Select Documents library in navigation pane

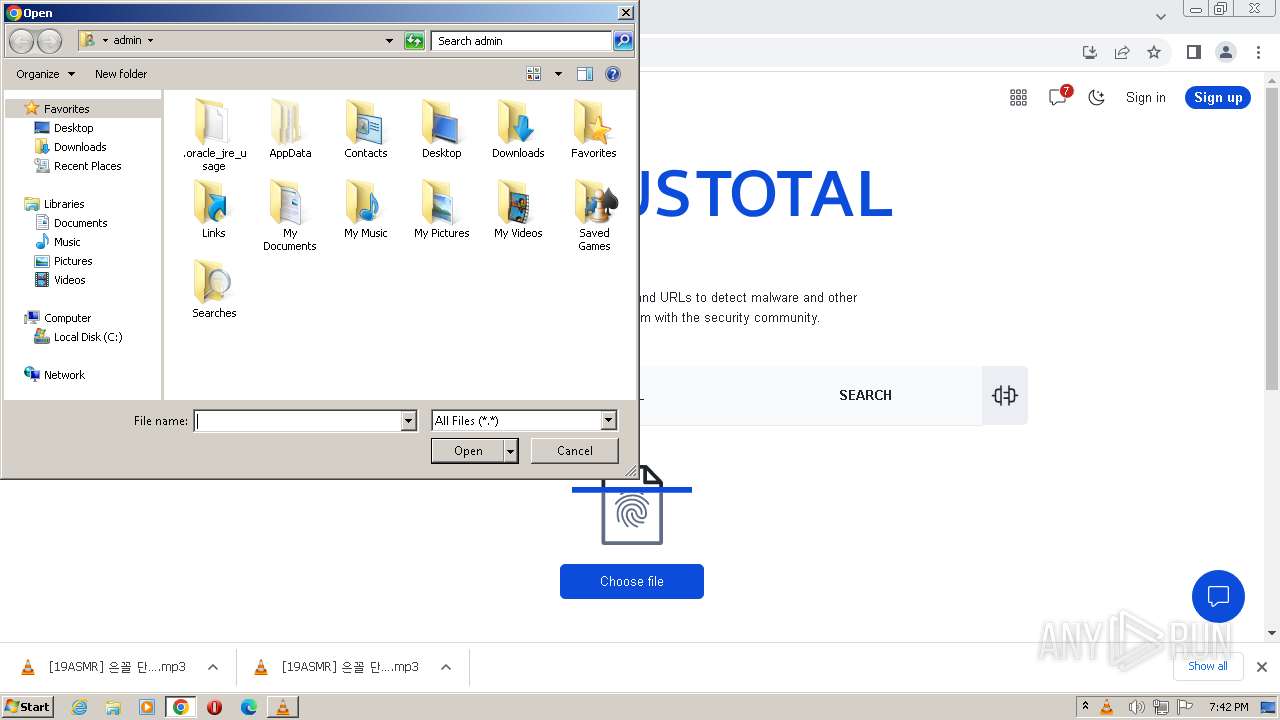(81, 223)
